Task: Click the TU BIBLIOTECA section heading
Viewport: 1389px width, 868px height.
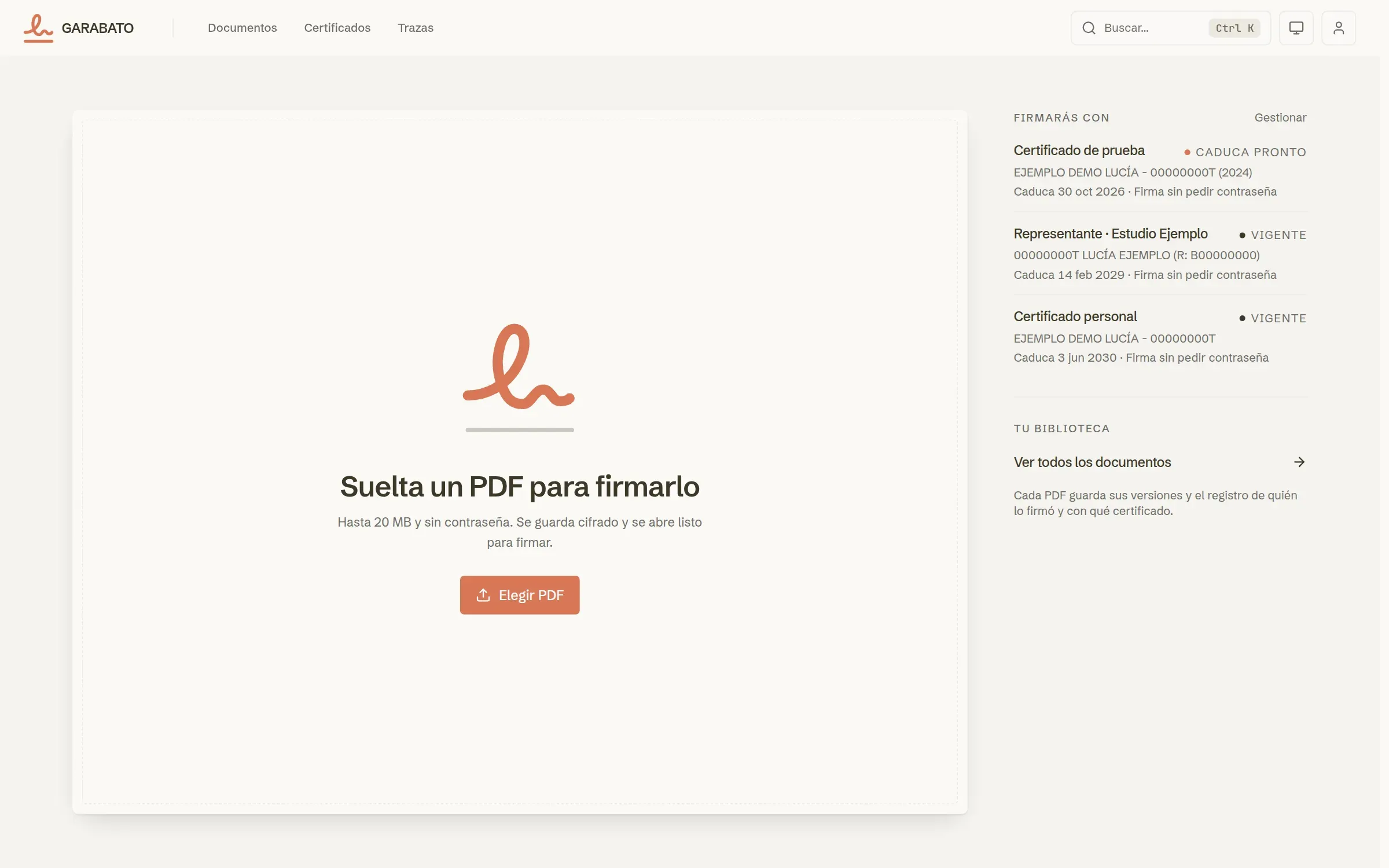Action: (1061, 429)
